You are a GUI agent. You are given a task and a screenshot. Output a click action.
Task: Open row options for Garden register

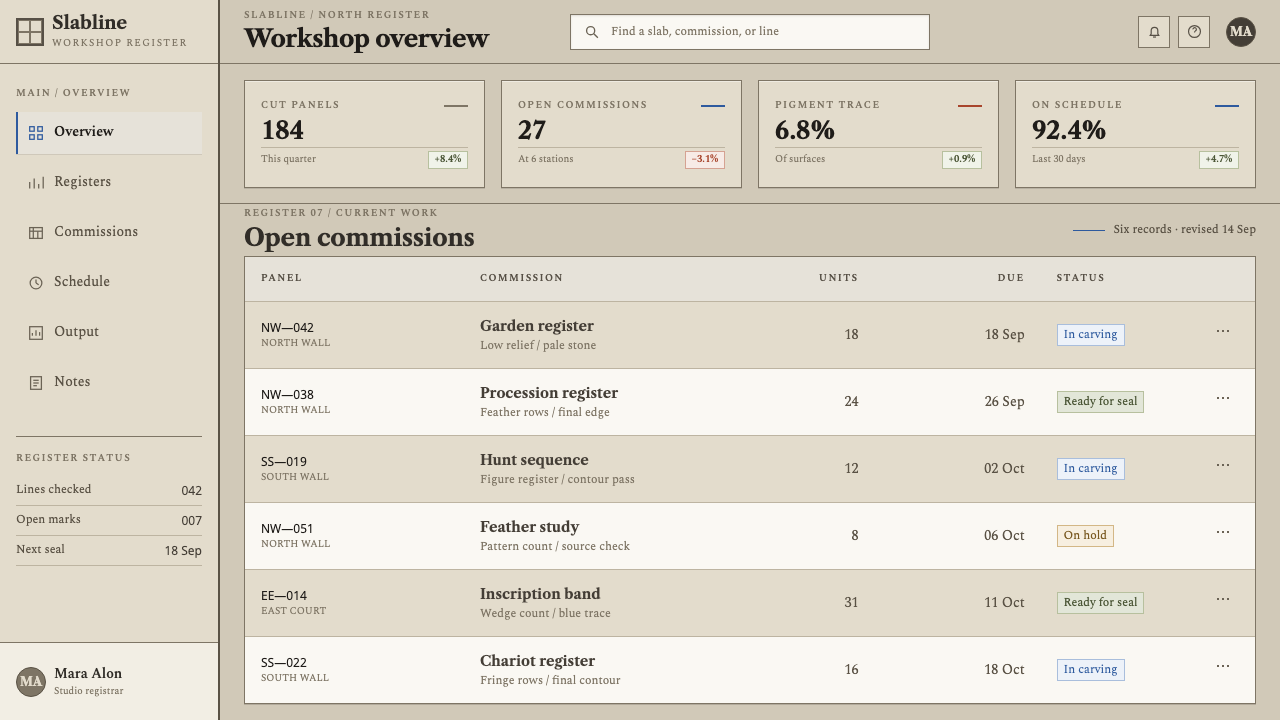click(1223, 332)
